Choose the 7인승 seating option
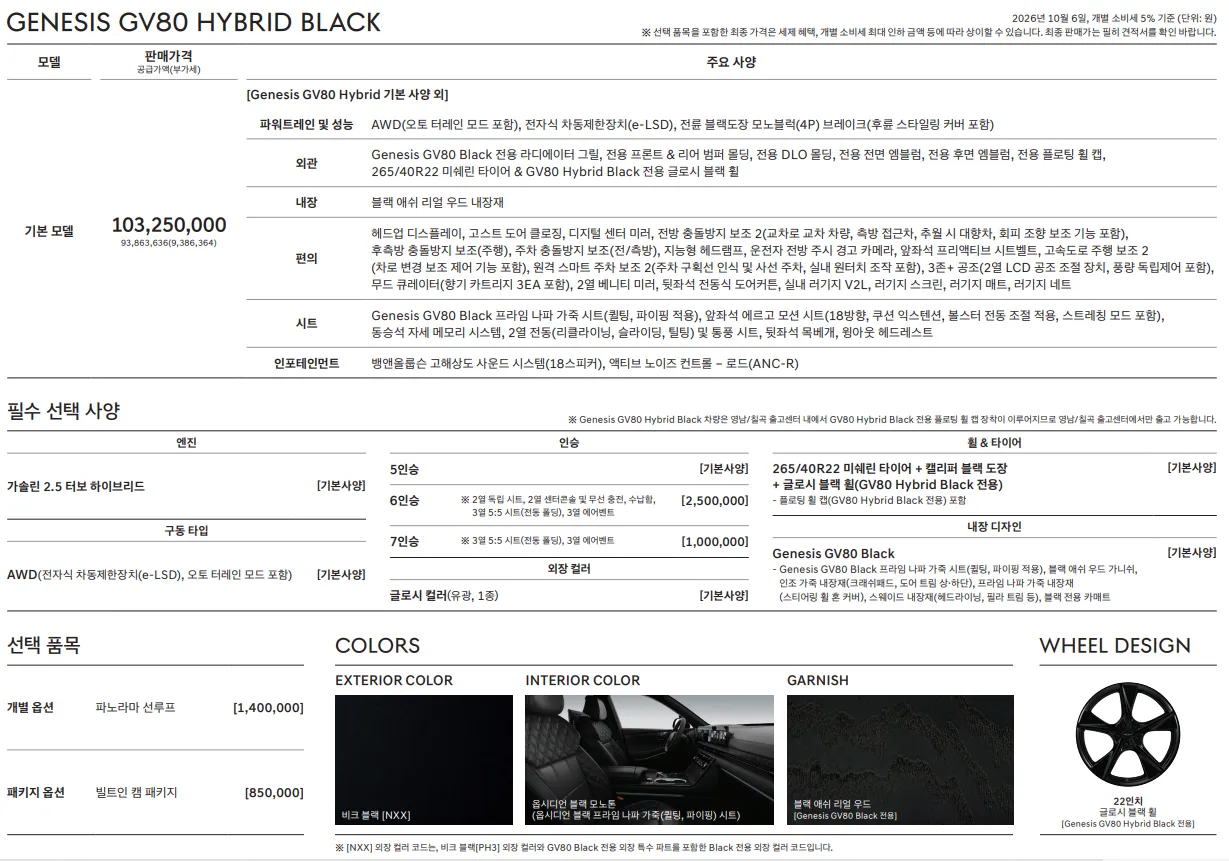This screenshot has height=861, width=1229. 404,541
